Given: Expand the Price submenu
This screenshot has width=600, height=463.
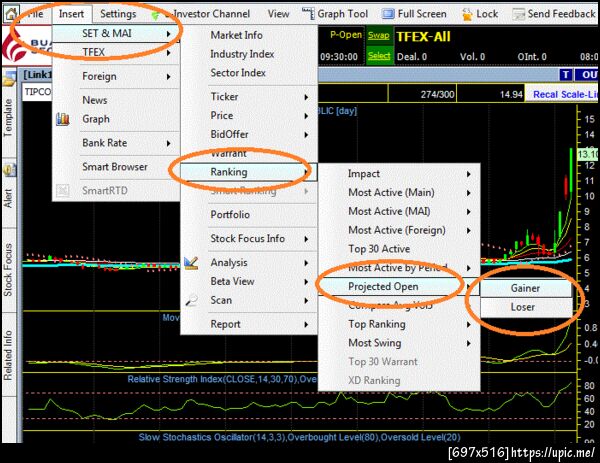Looking at the screenshot, I should pos(249,116).
